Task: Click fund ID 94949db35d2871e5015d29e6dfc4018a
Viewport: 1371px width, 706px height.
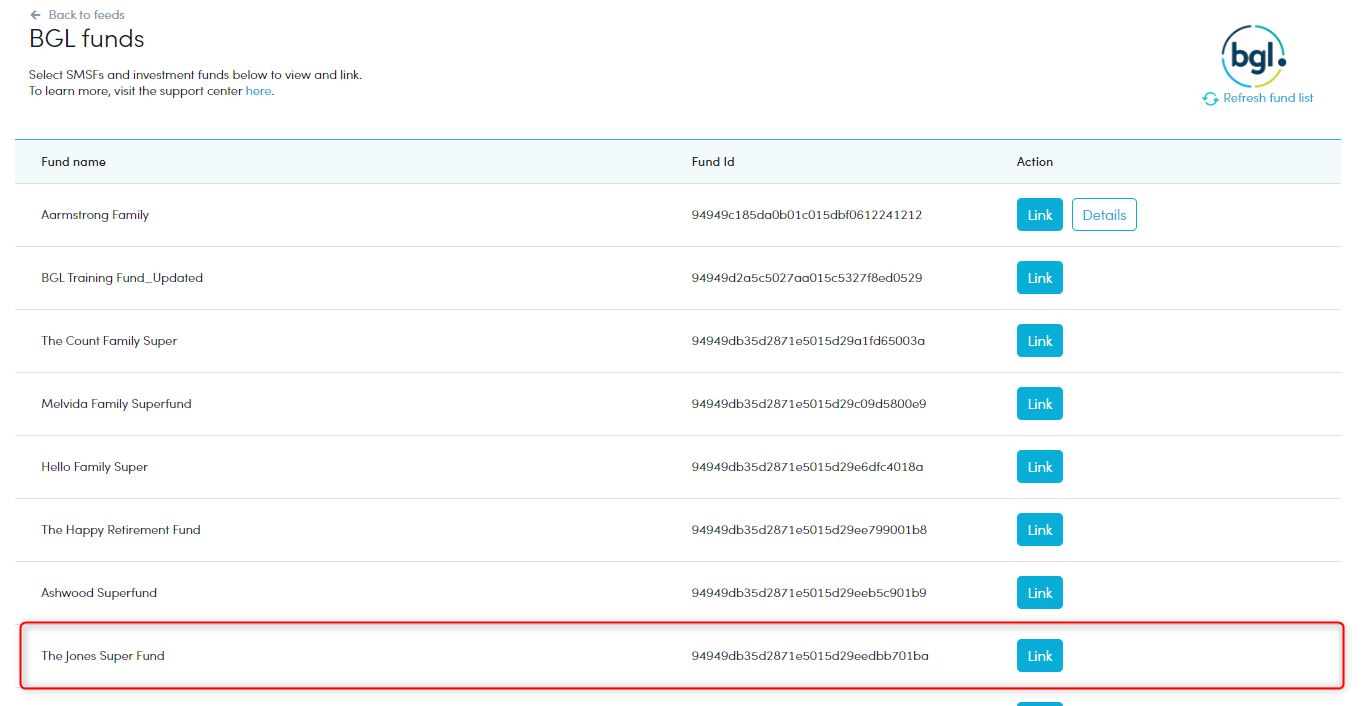Action: (807, 467)
